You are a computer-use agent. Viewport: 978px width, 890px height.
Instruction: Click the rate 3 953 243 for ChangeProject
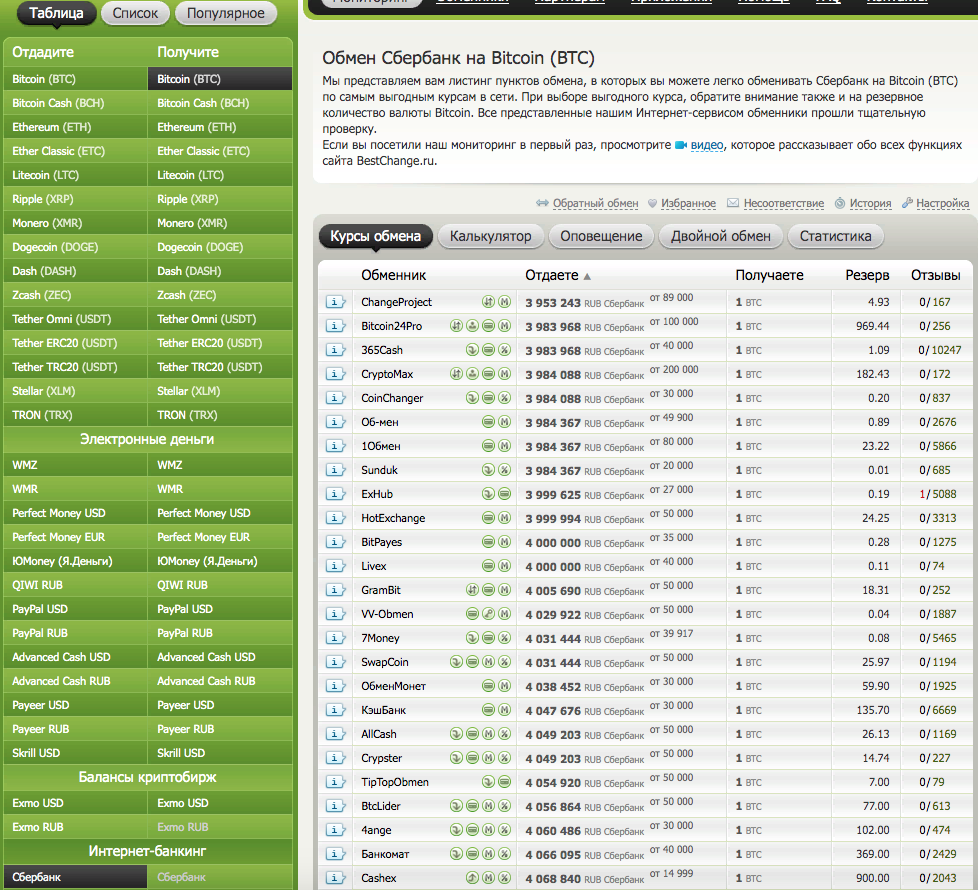pyautogui.click(x=553, y=303)
